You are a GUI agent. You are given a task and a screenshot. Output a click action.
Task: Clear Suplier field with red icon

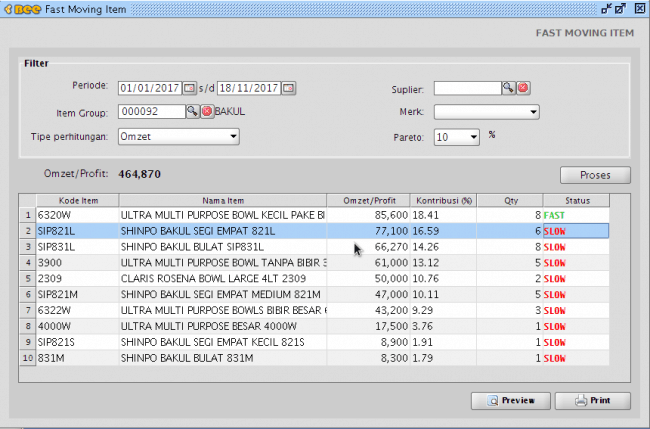pyautogui.click(x=523, y=88)
